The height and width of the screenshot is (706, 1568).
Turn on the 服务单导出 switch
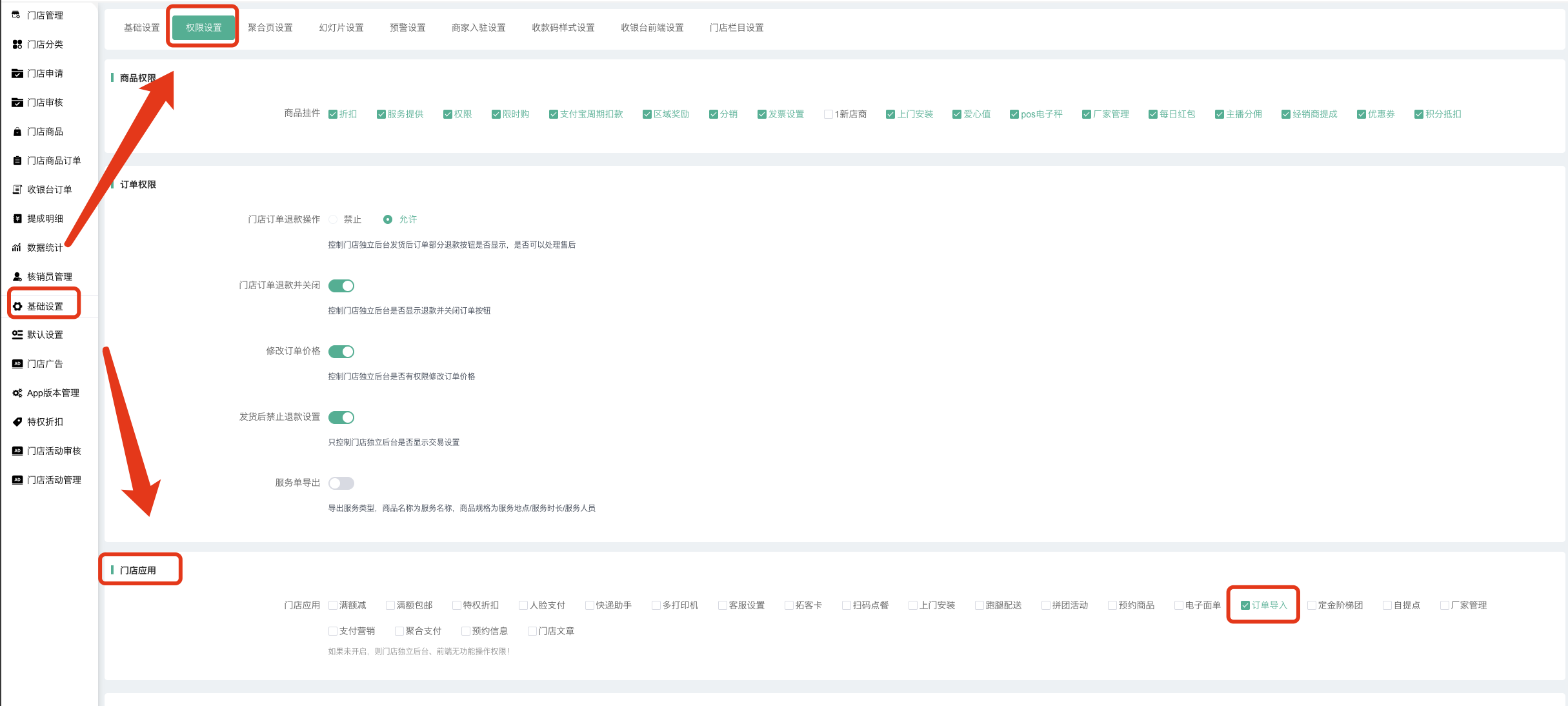(x=341, y=483)
